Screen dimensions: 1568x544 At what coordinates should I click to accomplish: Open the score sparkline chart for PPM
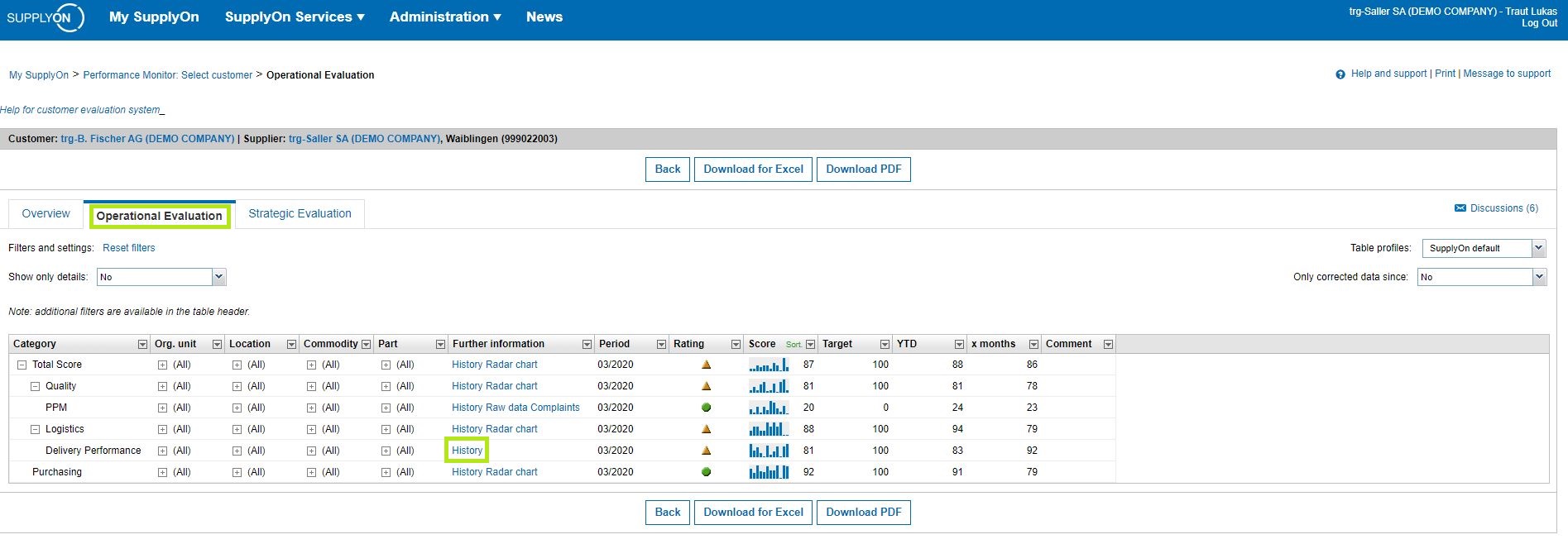[x=769, y=408]
